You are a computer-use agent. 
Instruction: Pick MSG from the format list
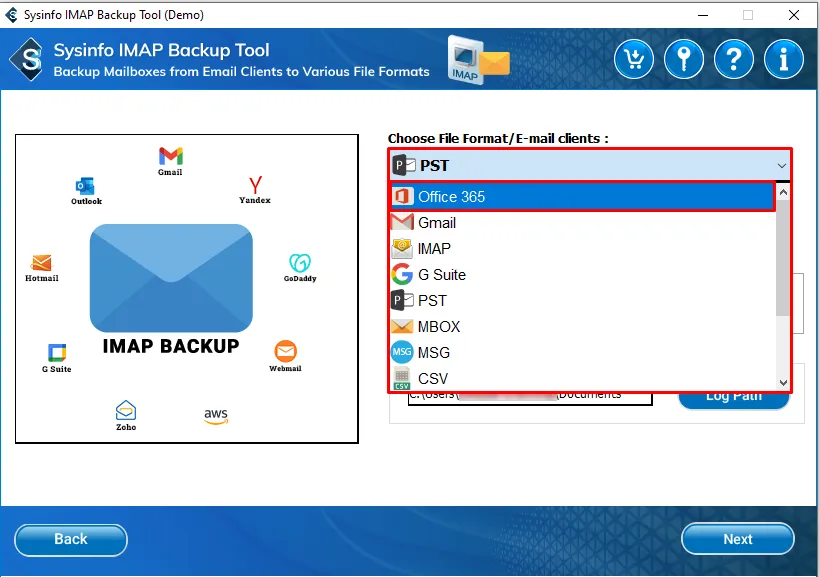click(x=583, y=353)
